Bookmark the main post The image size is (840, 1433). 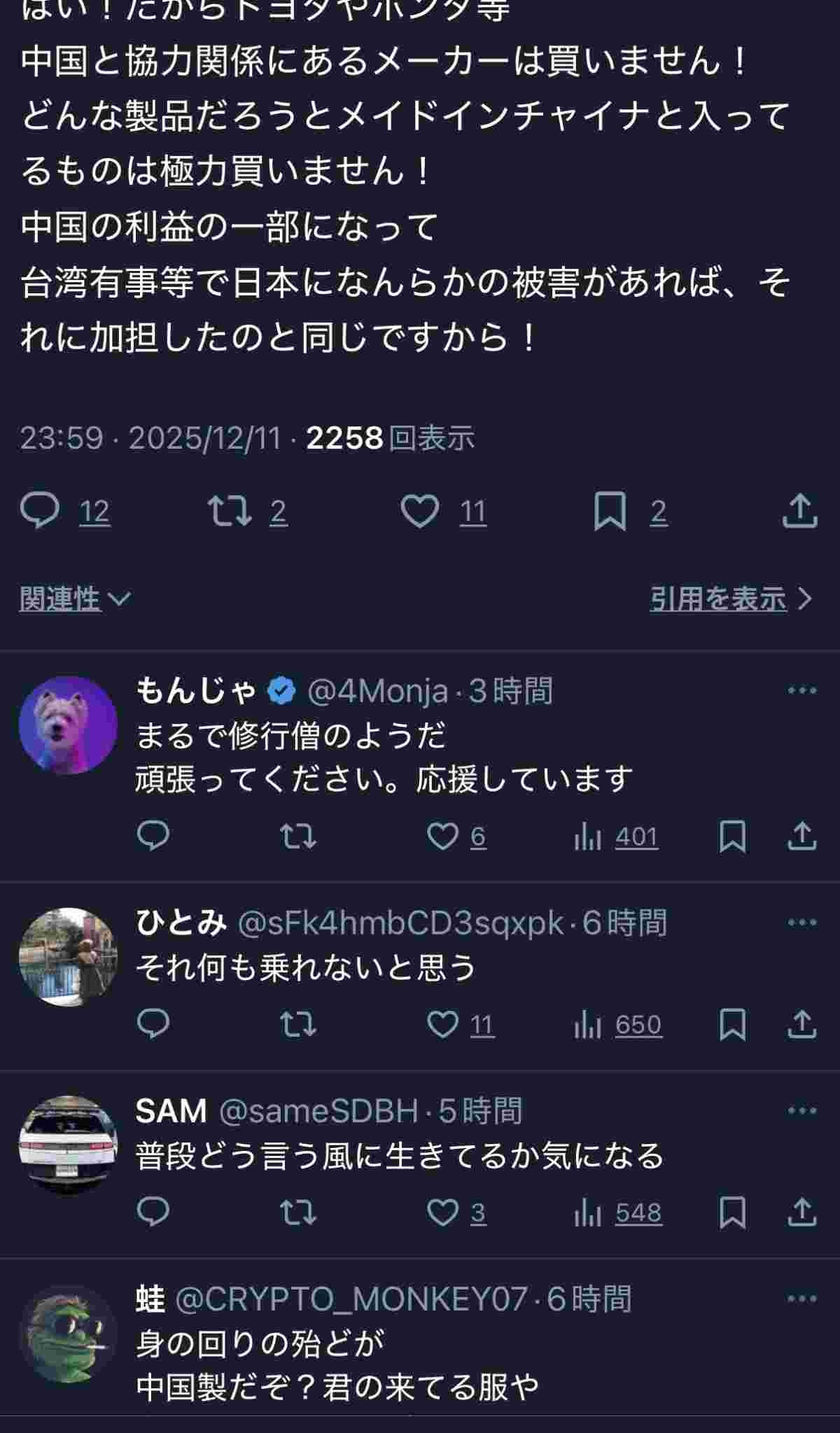[610, 510]
